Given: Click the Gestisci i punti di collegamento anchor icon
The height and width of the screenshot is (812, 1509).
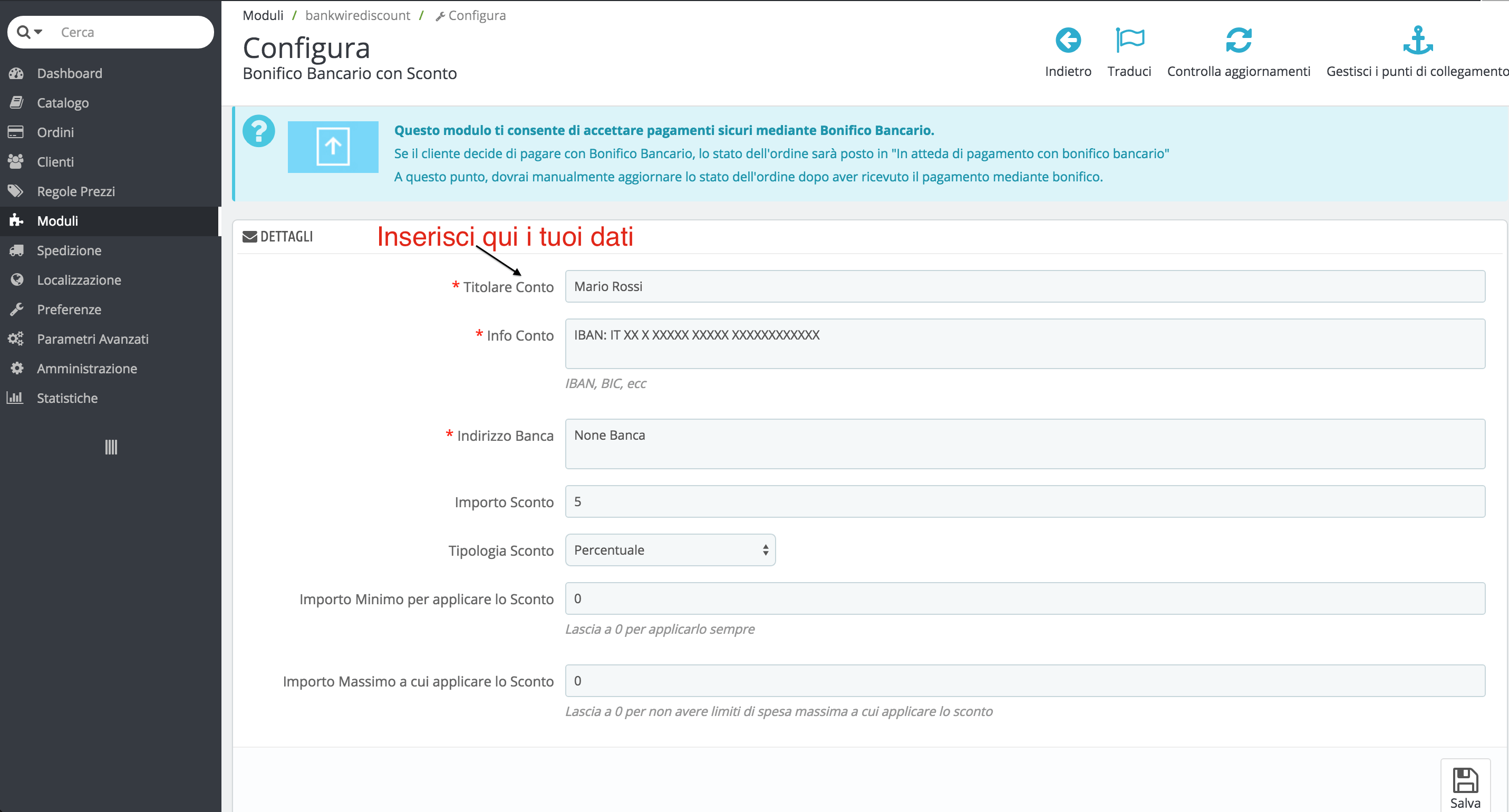Looking at the screenshot, I should tap(1418, 41).
